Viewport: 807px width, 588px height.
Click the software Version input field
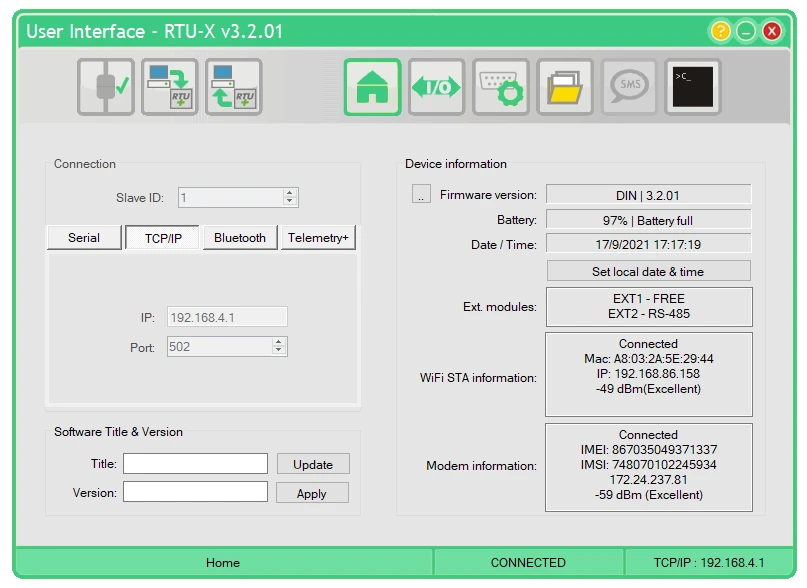click(x=196, y=492)
